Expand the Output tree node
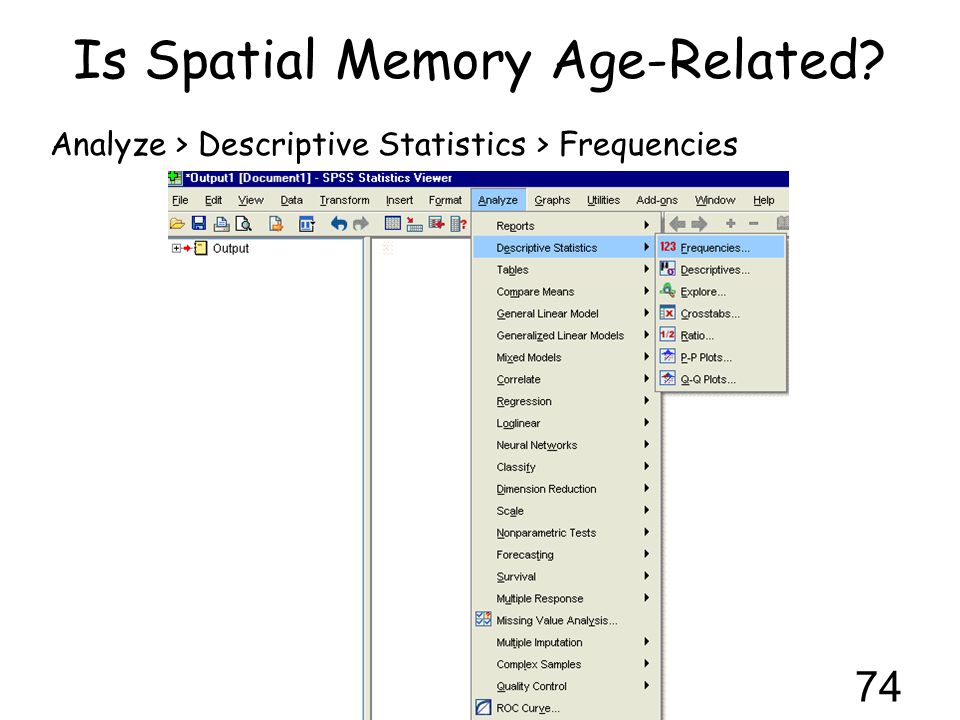 176,249
